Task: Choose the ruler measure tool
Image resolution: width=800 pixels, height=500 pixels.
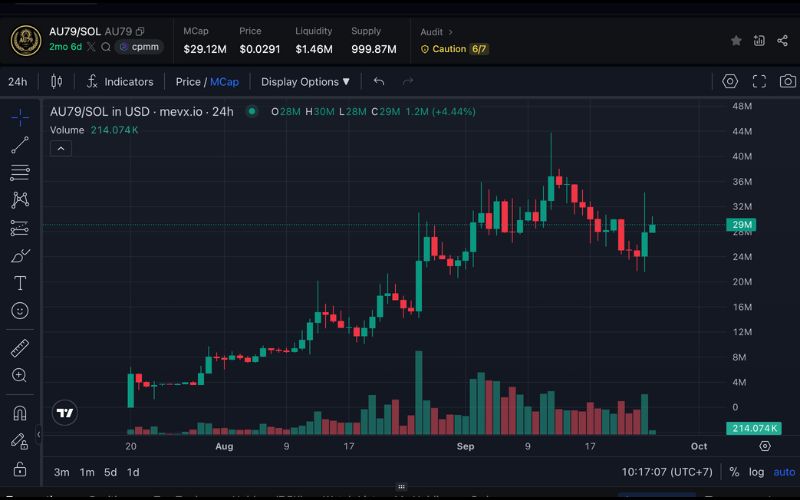Action: click(20, 348)
